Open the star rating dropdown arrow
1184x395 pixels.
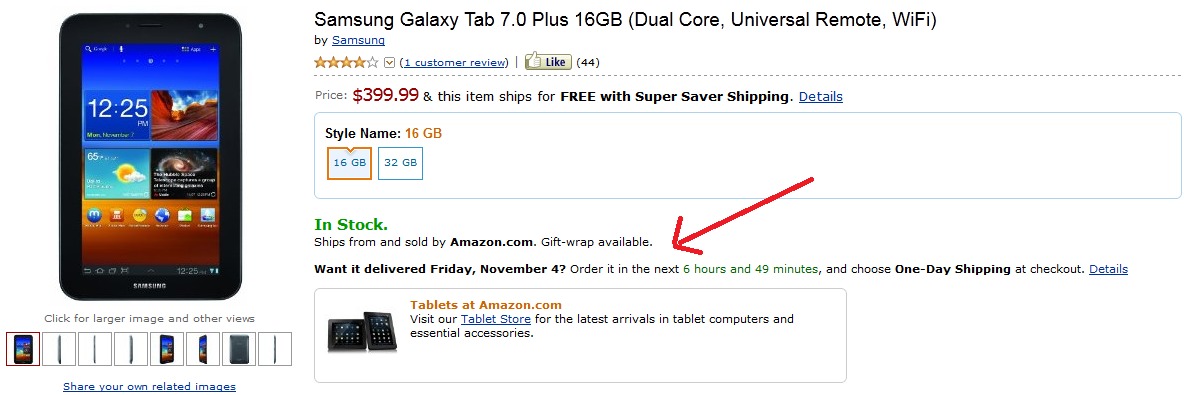390,63
